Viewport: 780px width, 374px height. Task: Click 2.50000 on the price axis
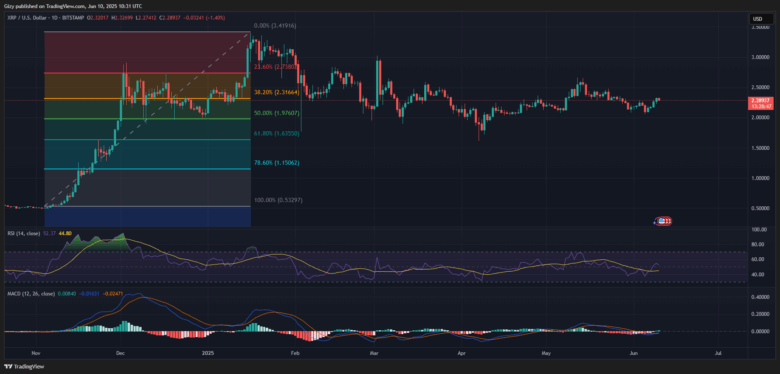coord(760,88)
